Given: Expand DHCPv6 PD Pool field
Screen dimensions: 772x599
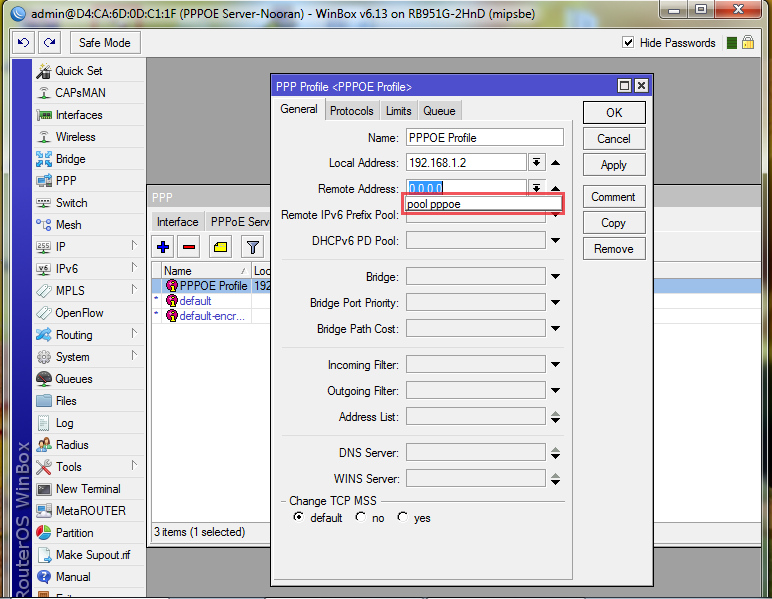Looking at the screenshot, I should [555, 241].
